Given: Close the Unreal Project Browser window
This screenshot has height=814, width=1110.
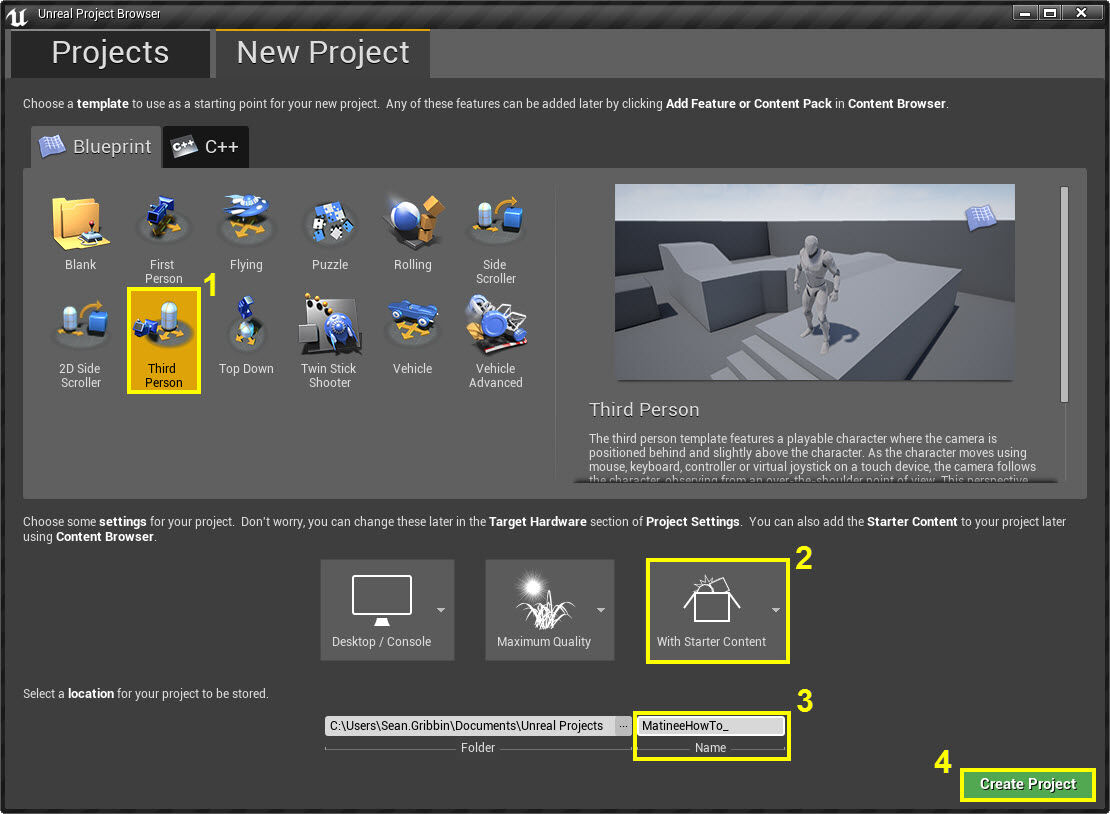Looking at the screenshot, I should click(x=1081, y=13).
